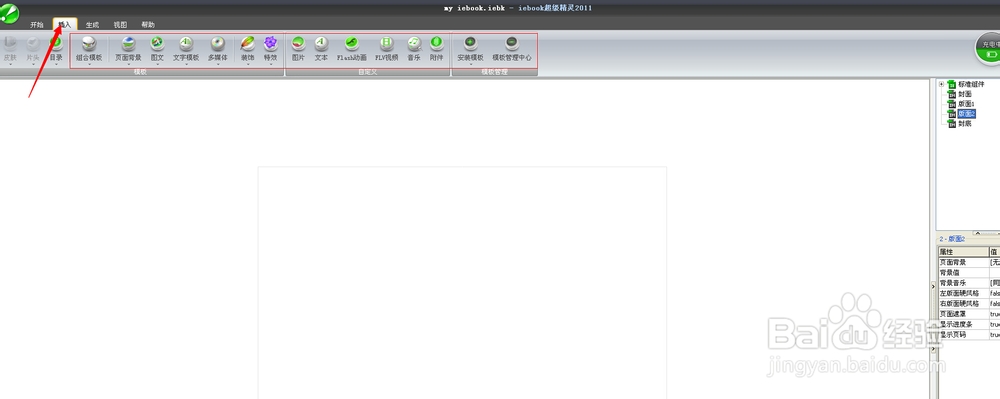Viewport: 1000px width, 399px height.
Task: Select the 特效 effects icon
Action: point(270,43)
